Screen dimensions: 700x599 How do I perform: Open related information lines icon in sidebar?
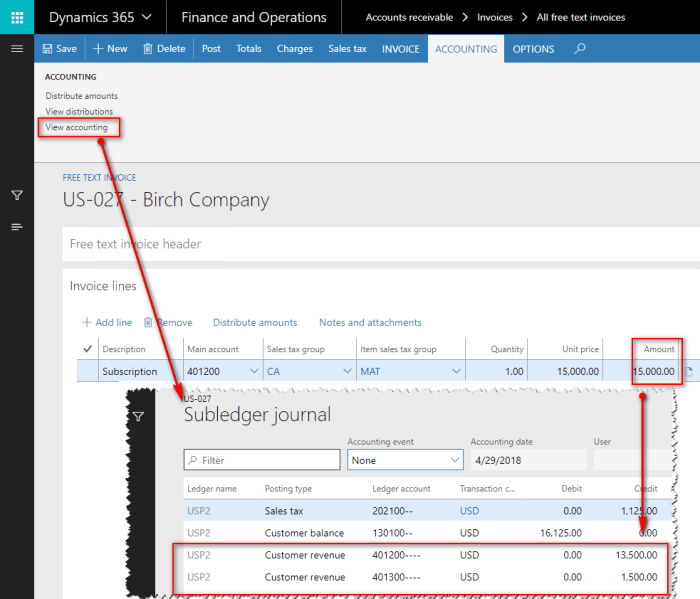pyautogui.click(x=17, y=227)
